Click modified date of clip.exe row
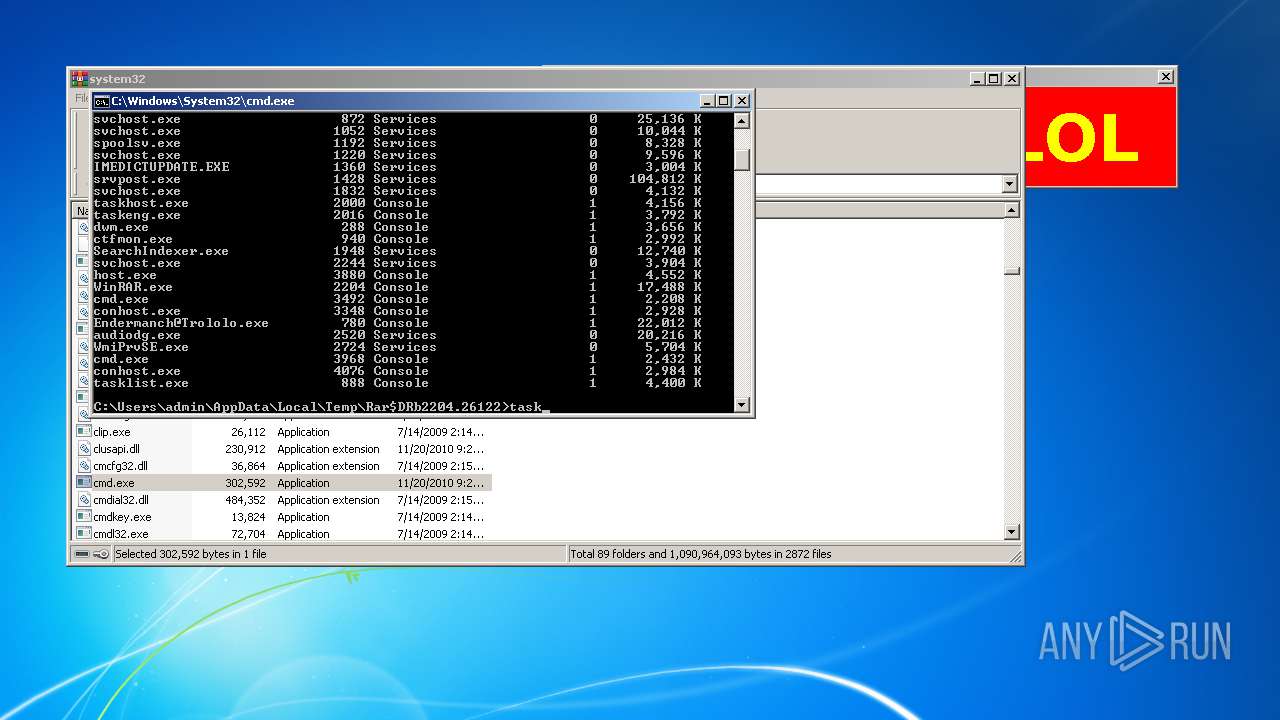 pos(440,432)
